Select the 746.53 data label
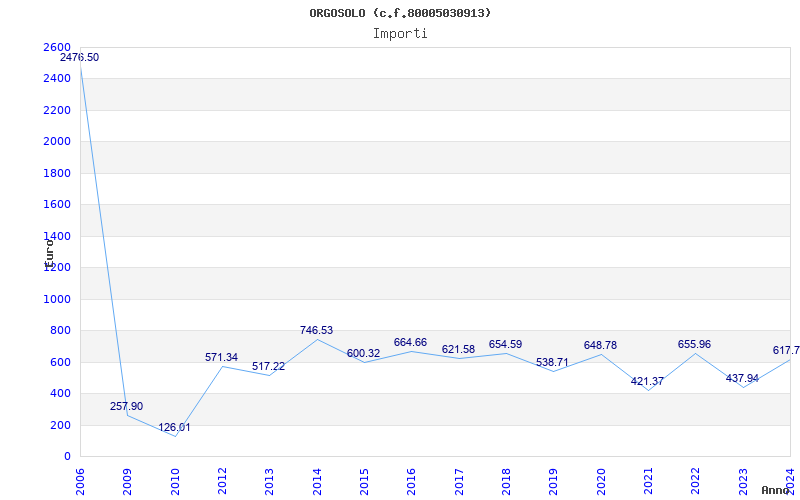Image resolution: width=800 pixels, height=500 pixels. 316,330
